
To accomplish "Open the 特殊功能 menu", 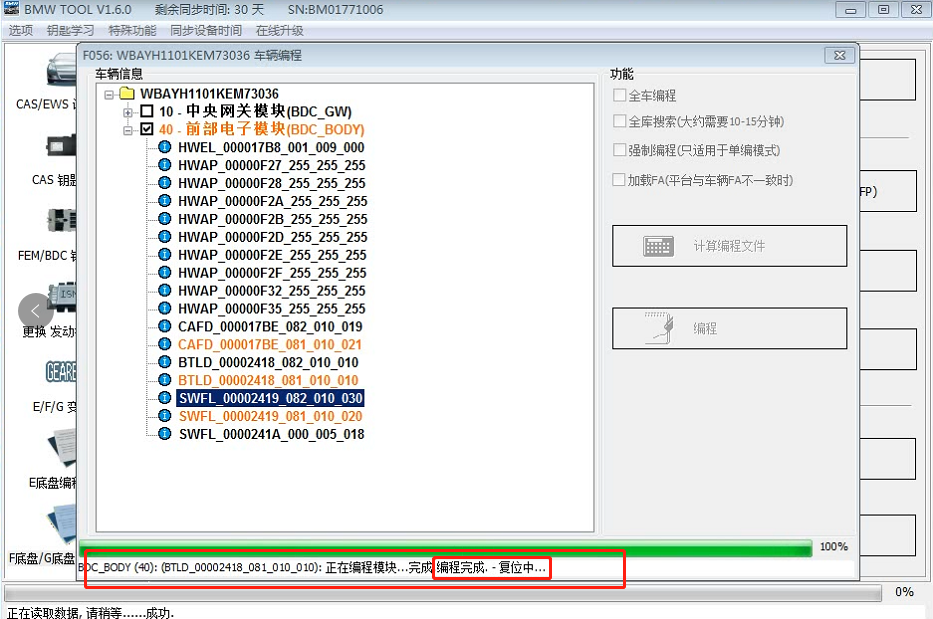I will 132,30.
